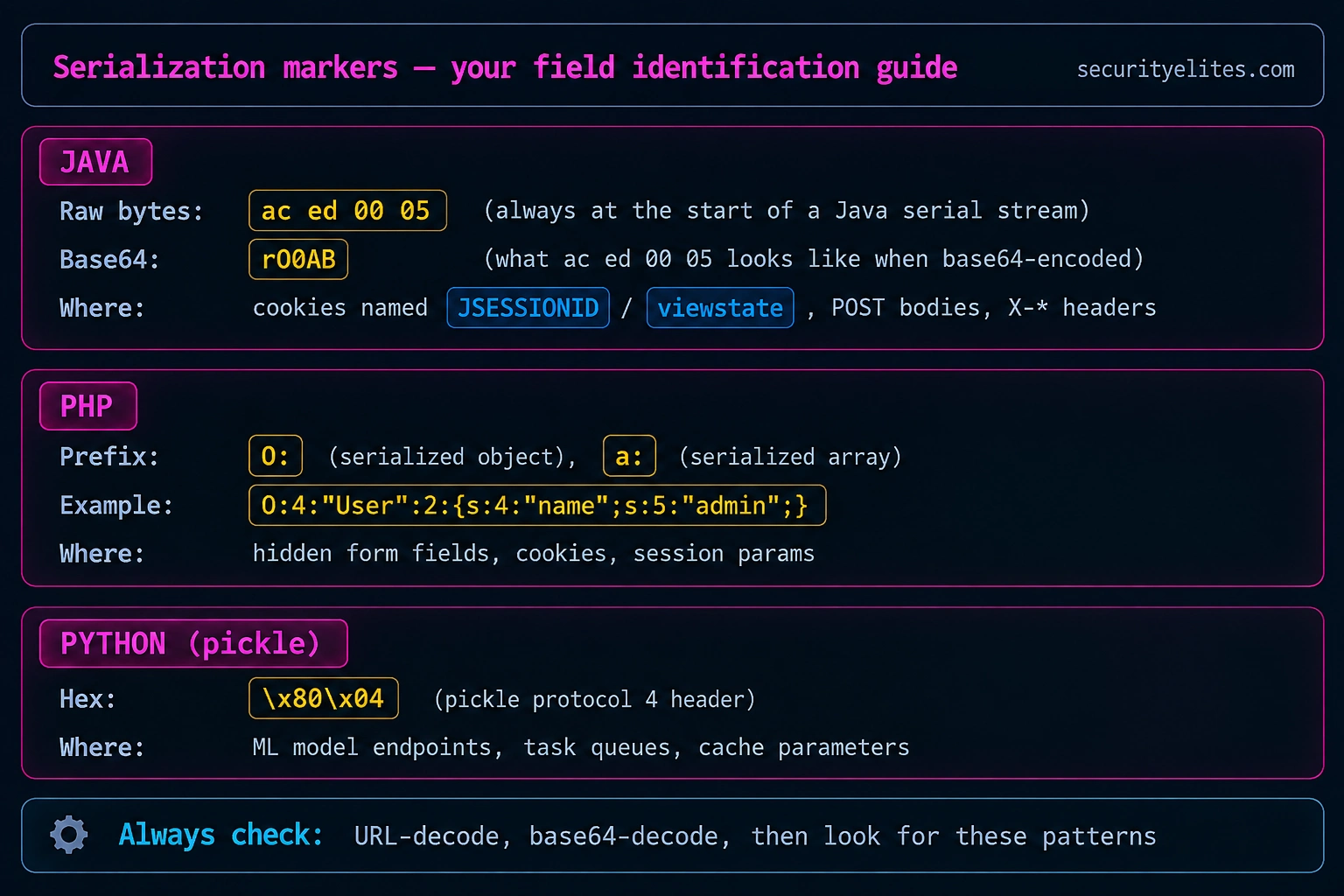Select the 'O:' serialized object prefix chip
Image resolution: width=1344 pixels, height=896 pixels.
pos(276,456)
